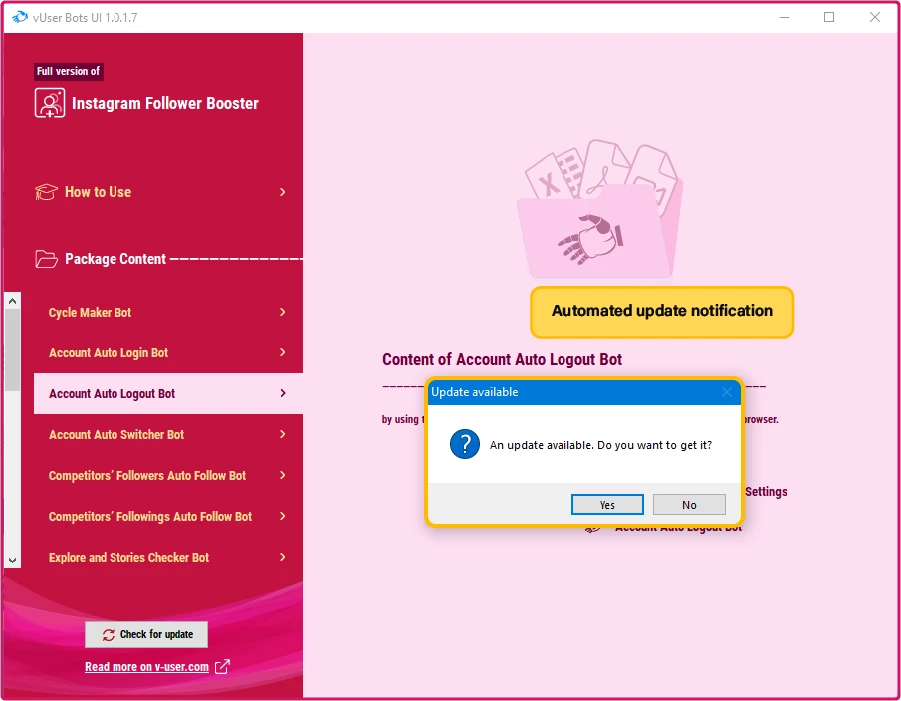Select Cycle Maker Bot in the package list
The image size is (901, 701).
pos(168,312)
